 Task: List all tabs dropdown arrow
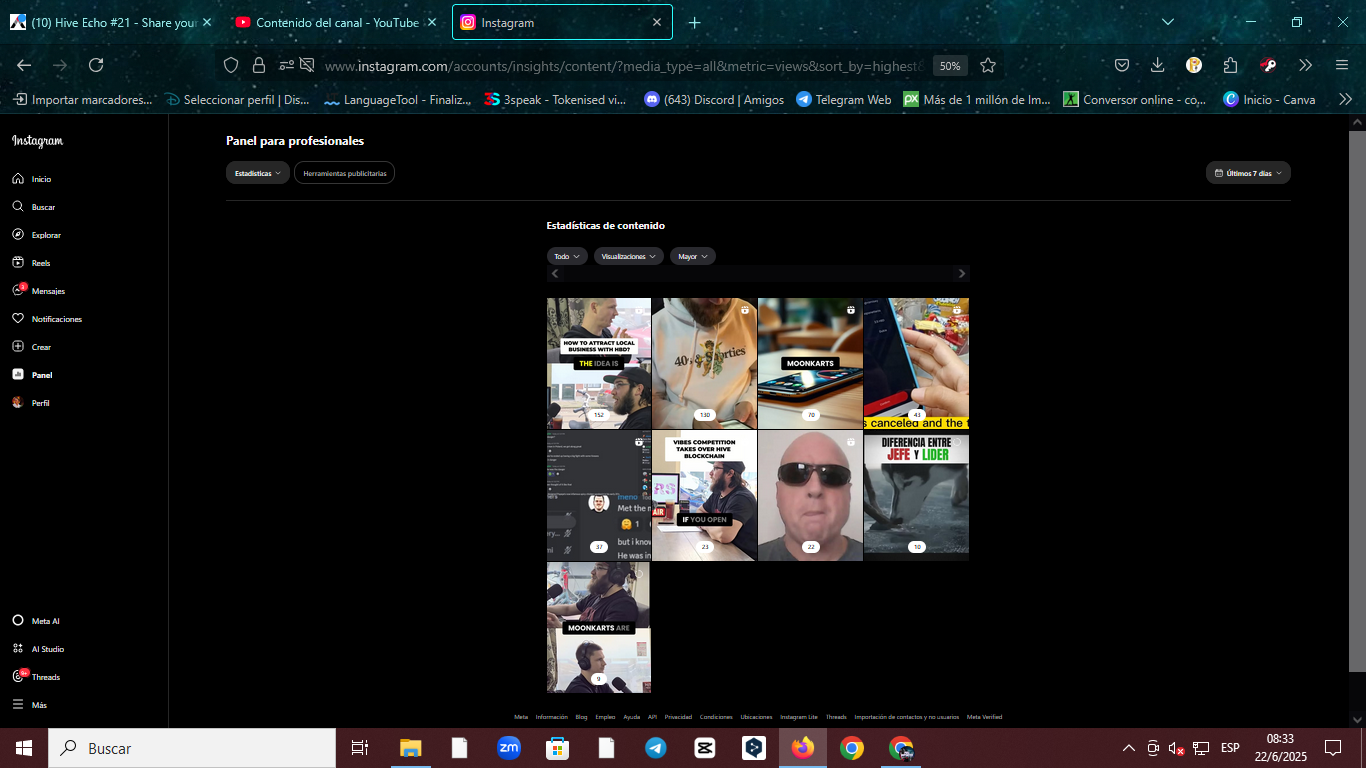point(1168,22)
